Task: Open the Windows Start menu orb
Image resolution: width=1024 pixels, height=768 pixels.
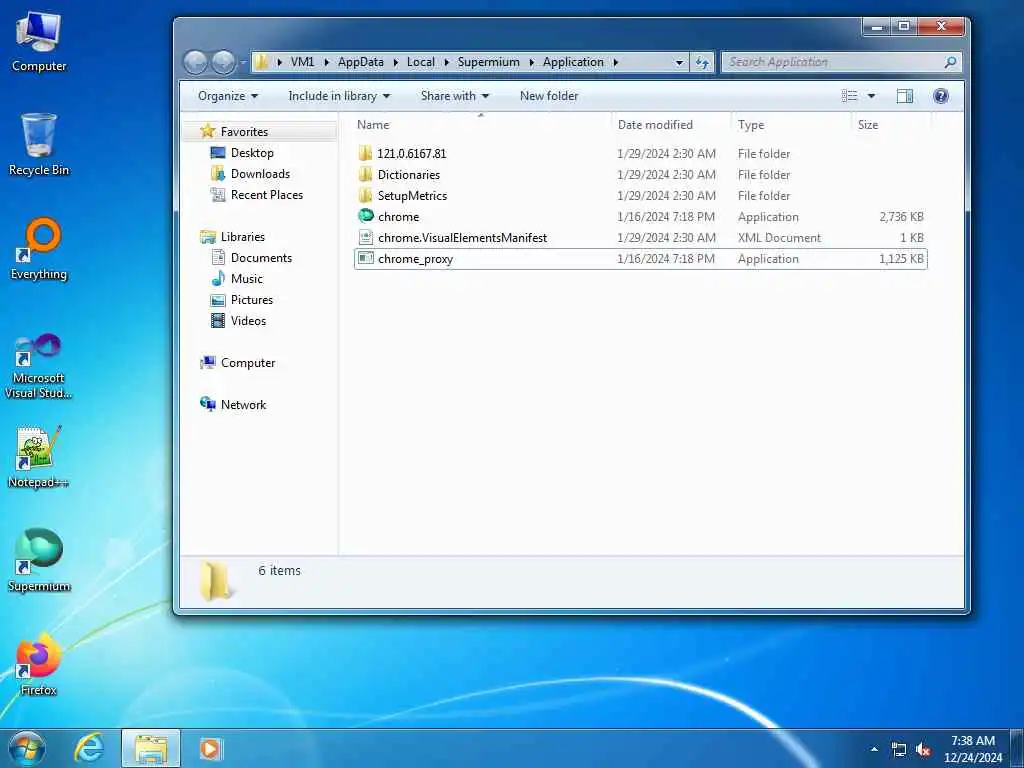Action: click(27, 748)
